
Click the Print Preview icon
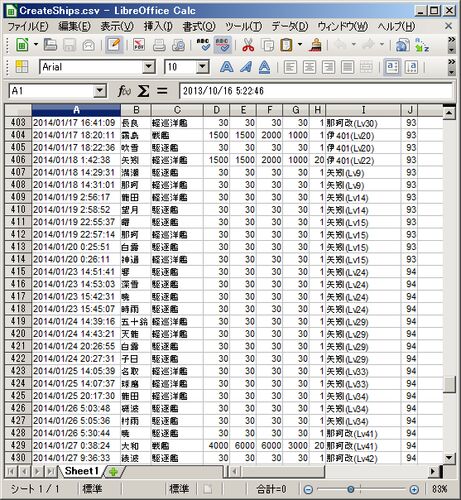(178, 45)
